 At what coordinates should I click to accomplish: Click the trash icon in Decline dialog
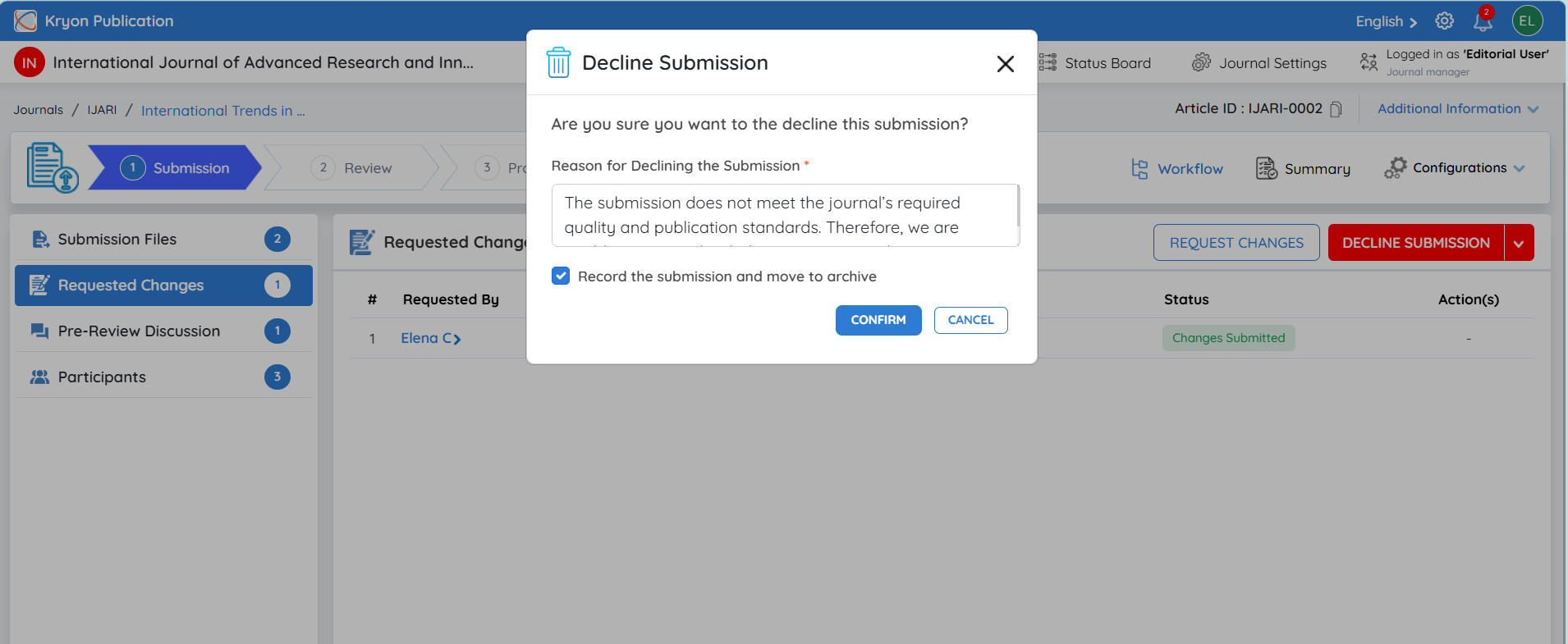point(558,62)
